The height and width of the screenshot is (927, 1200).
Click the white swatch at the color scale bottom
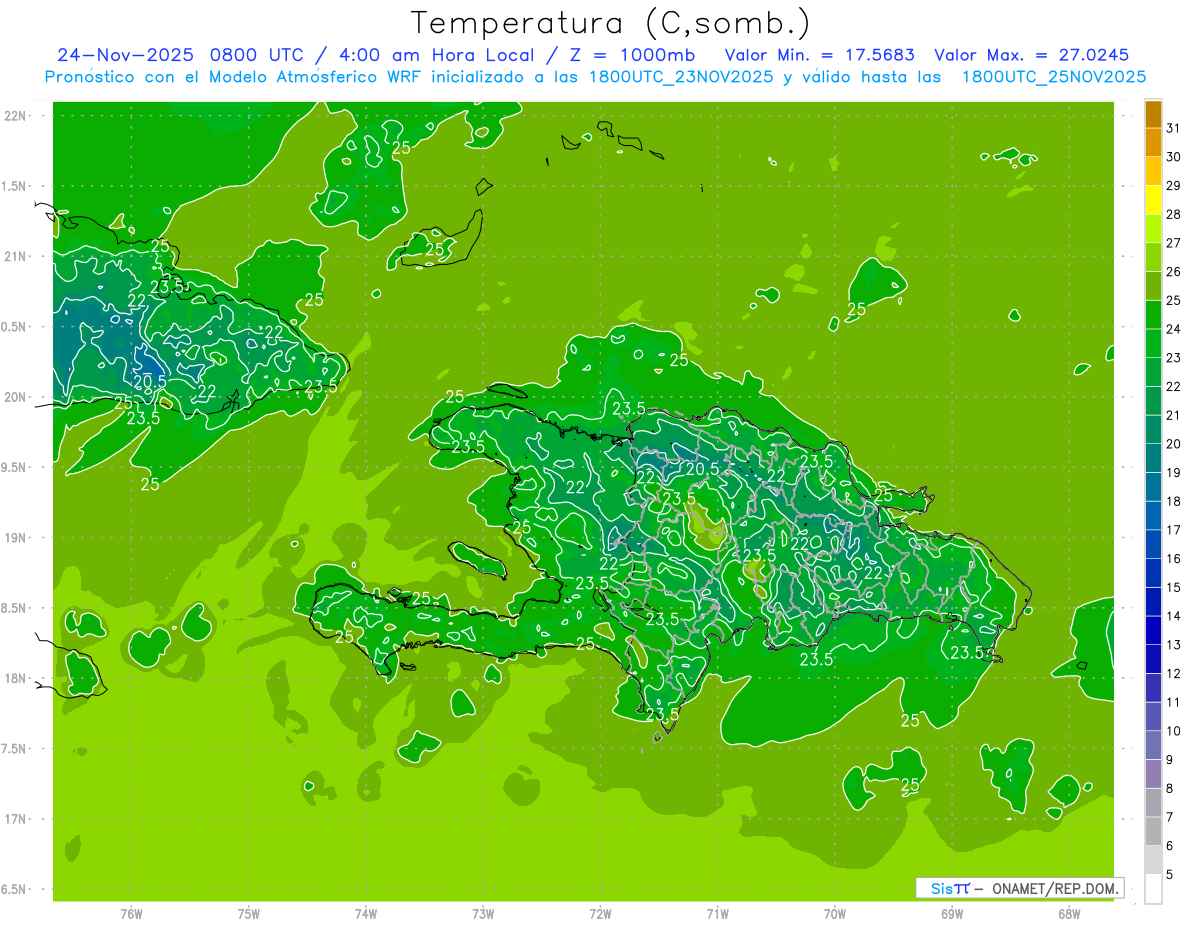(x=1153, y=888)
